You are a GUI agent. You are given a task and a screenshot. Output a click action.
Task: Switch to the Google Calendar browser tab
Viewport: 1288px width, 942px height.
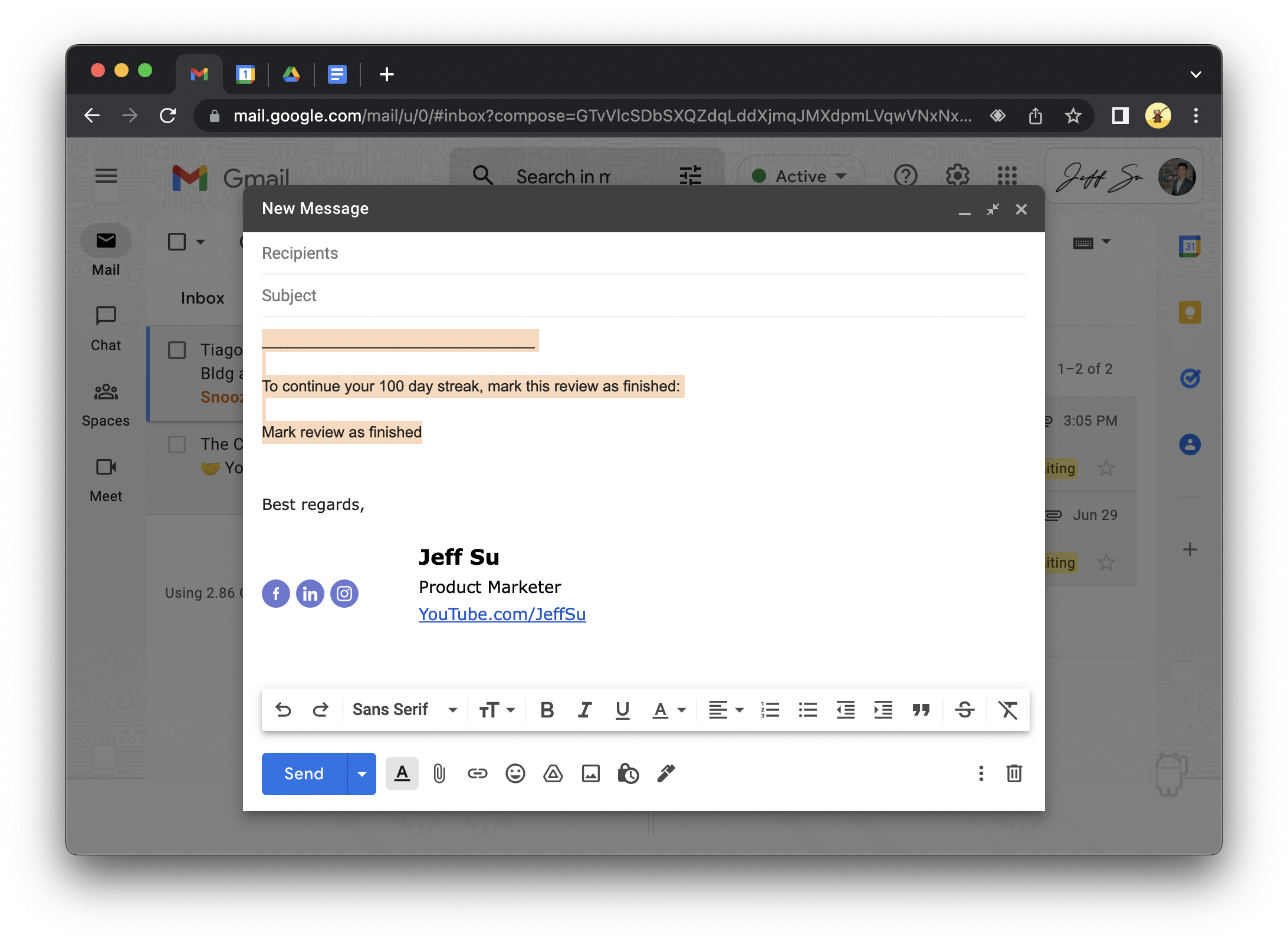click(245, 74)
